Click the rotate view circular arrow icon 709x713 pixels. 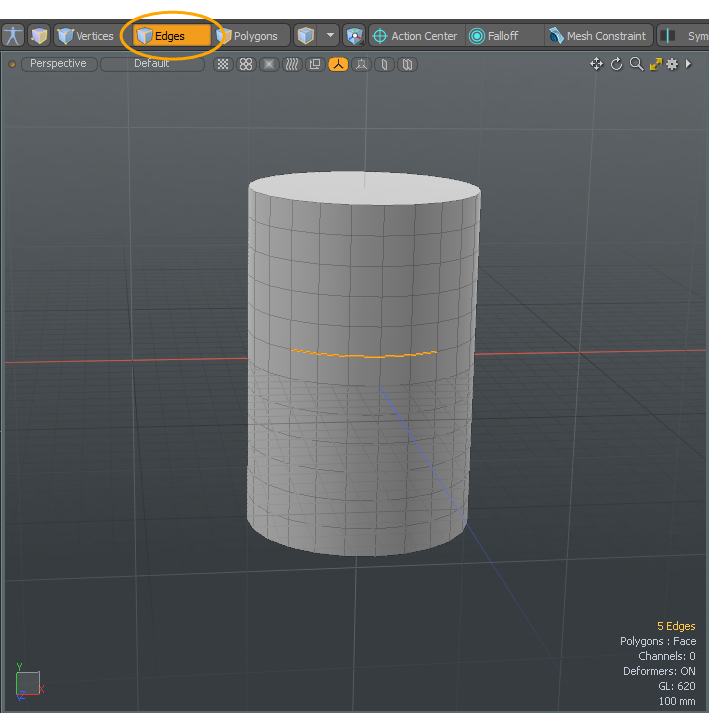click(x=616, y=64)
